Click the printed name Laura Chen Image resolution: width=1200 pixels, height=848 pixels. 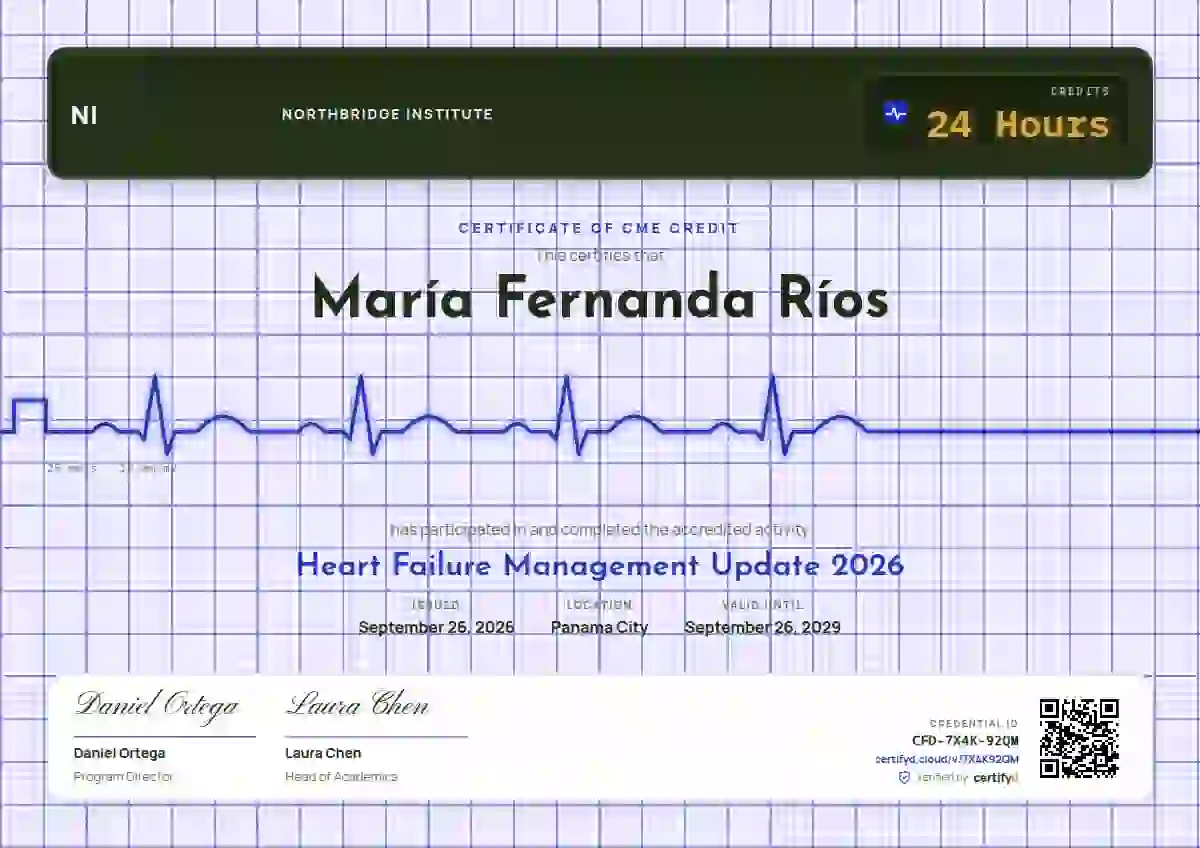[323, 753]
